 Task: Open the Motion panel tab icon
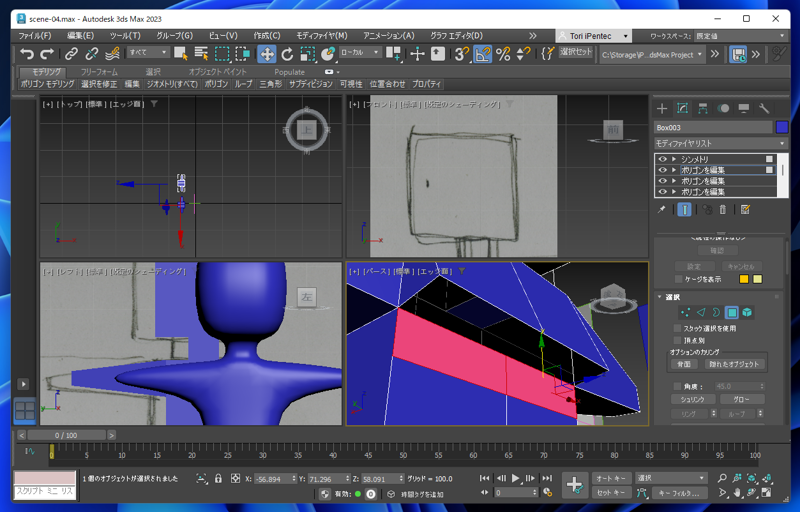tap(723, 108)
